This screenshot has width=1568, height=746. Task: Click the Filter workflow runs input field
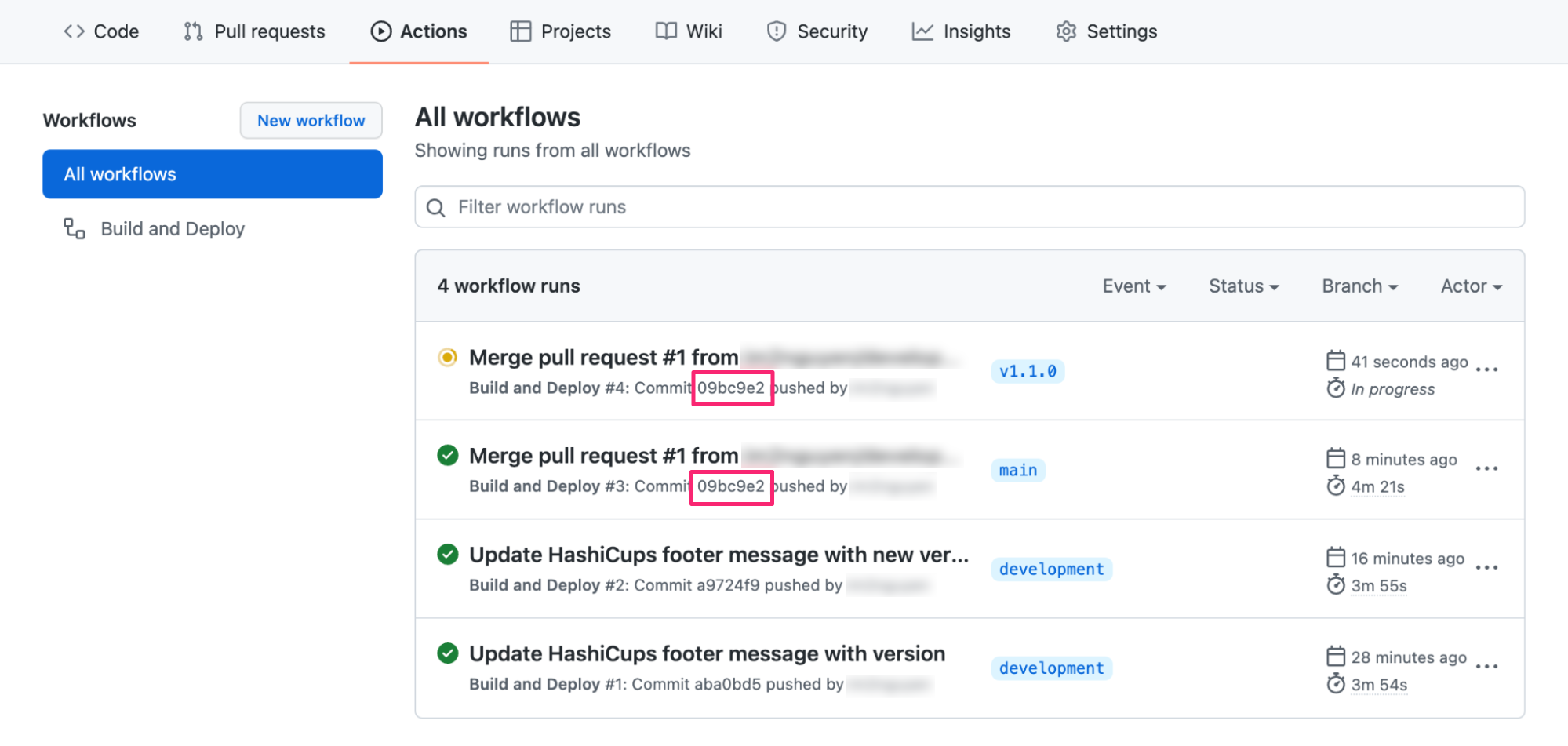[x=863, y=207]
